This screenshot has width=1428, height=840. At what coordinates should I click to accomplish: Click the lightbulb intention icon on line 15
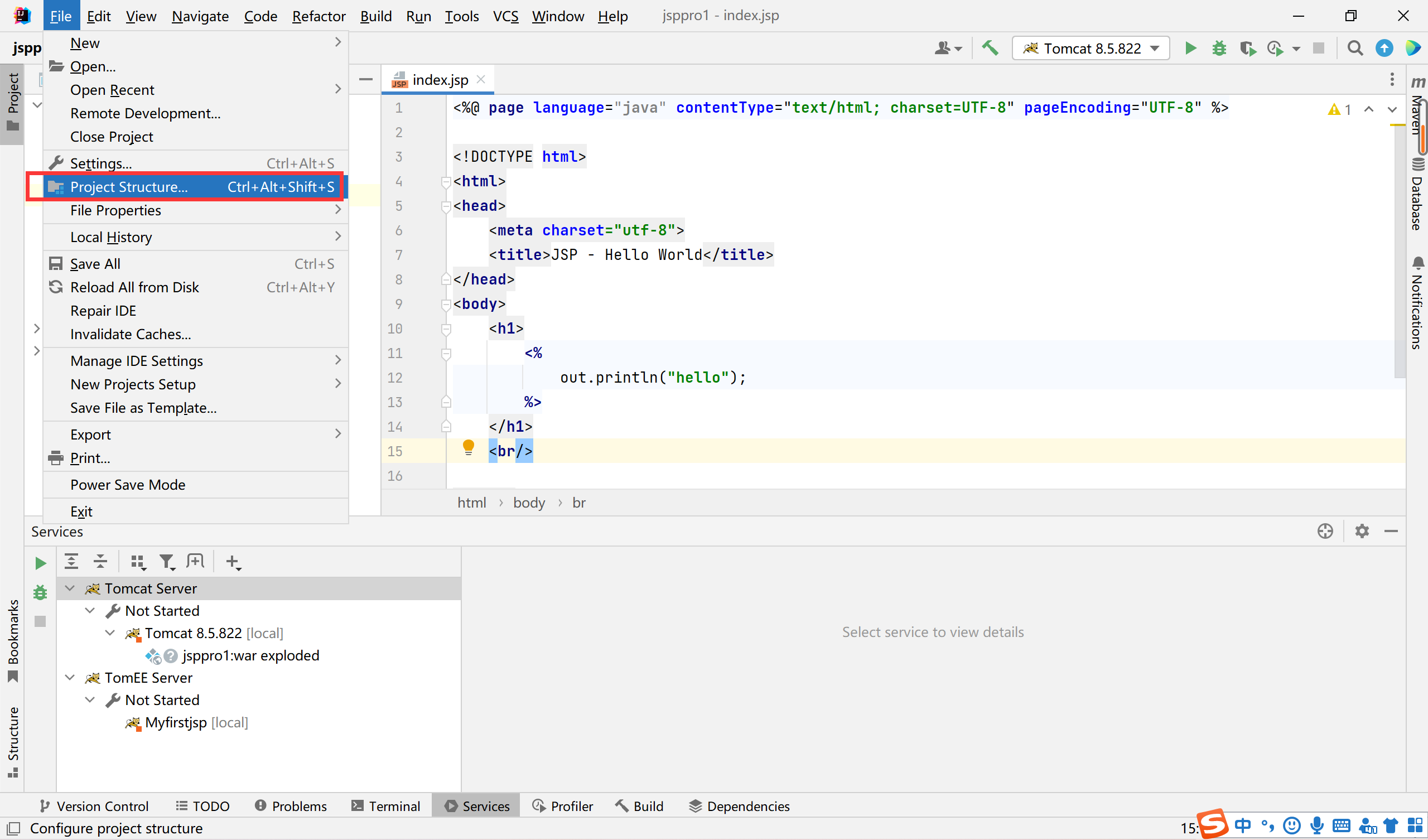[468, 448]
